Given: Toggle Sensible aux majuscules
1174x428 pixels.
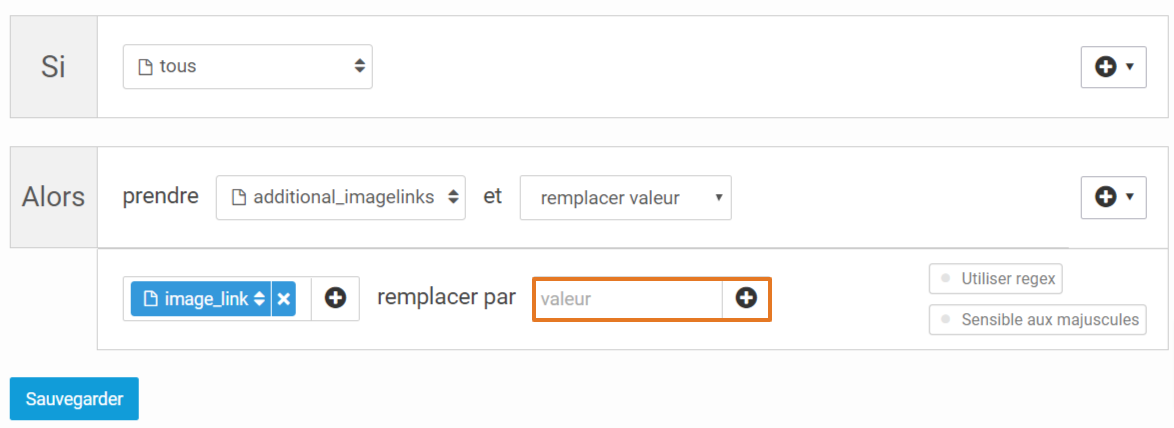Looking at the screenshot, I should [1038, 320].
